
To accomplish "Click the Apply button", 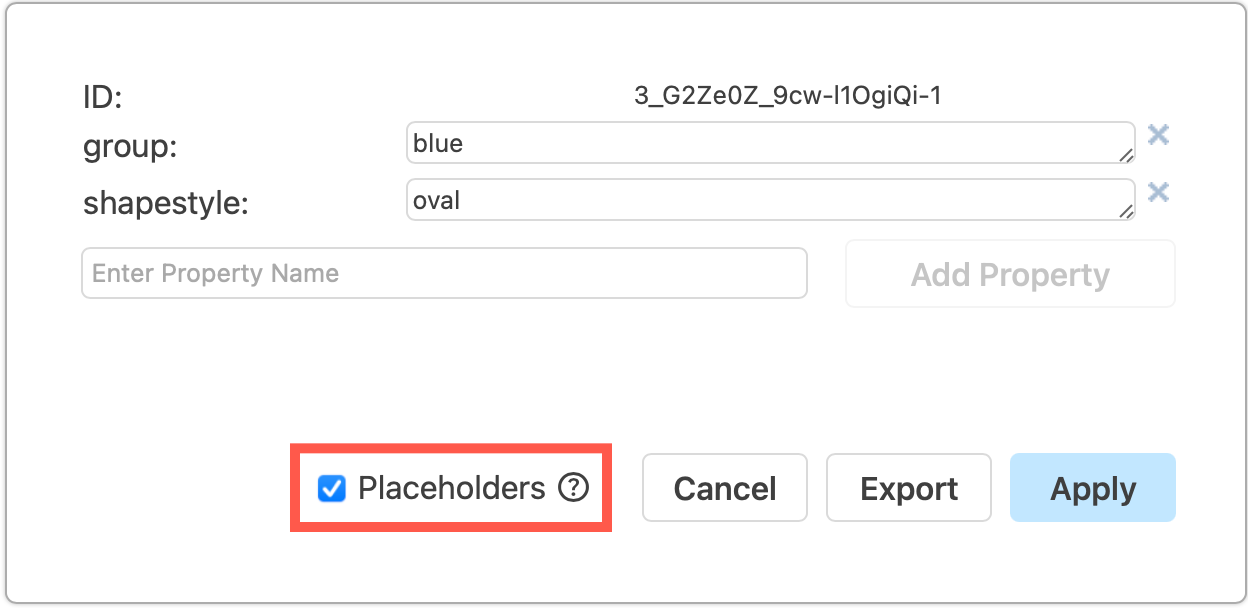I will click(1092, 488).
